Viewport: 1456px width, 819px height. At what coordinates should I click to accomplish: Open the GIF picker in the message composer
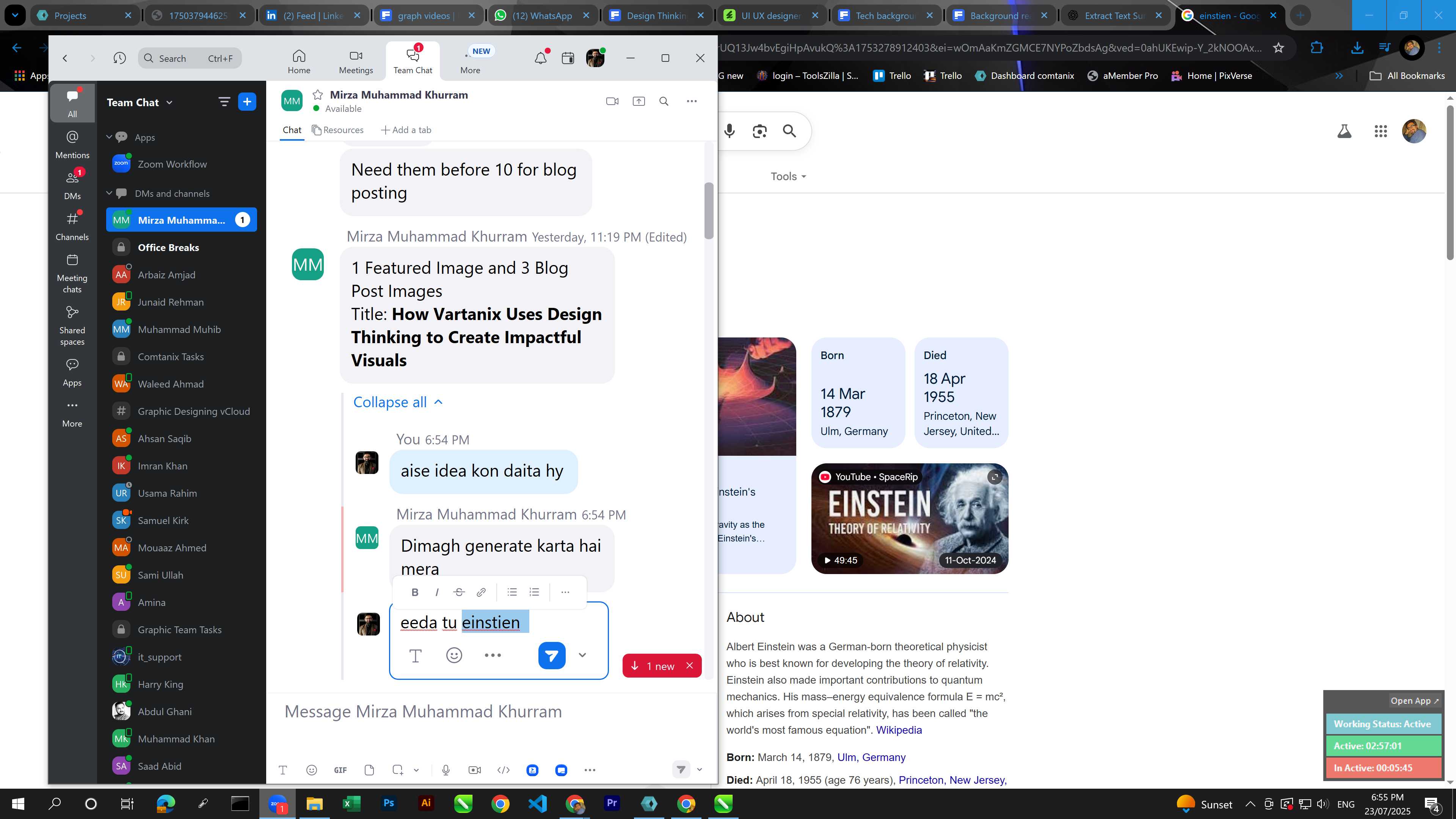click(340, 770)
